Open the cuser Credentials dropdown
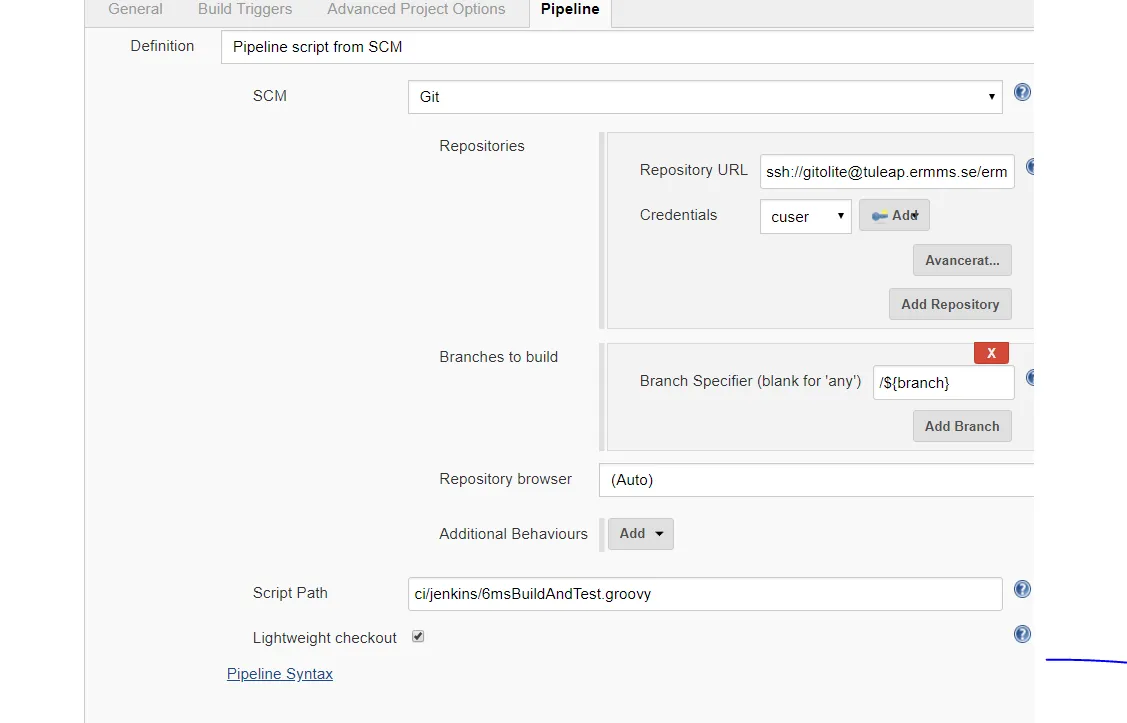Viewport: 1127px width, 723px height. (x=805, y=216)
